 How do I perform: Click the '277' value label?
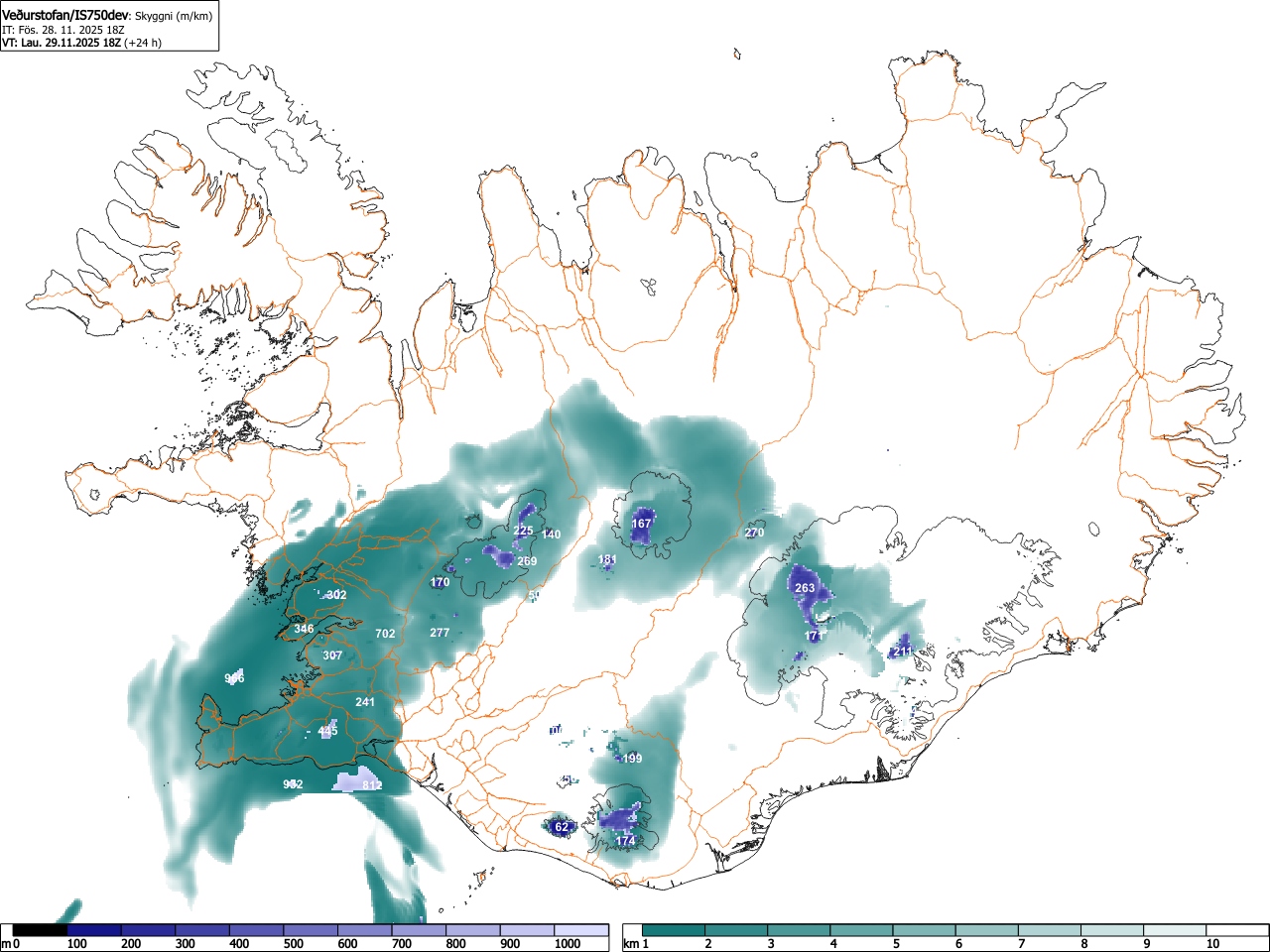point(440,633)
